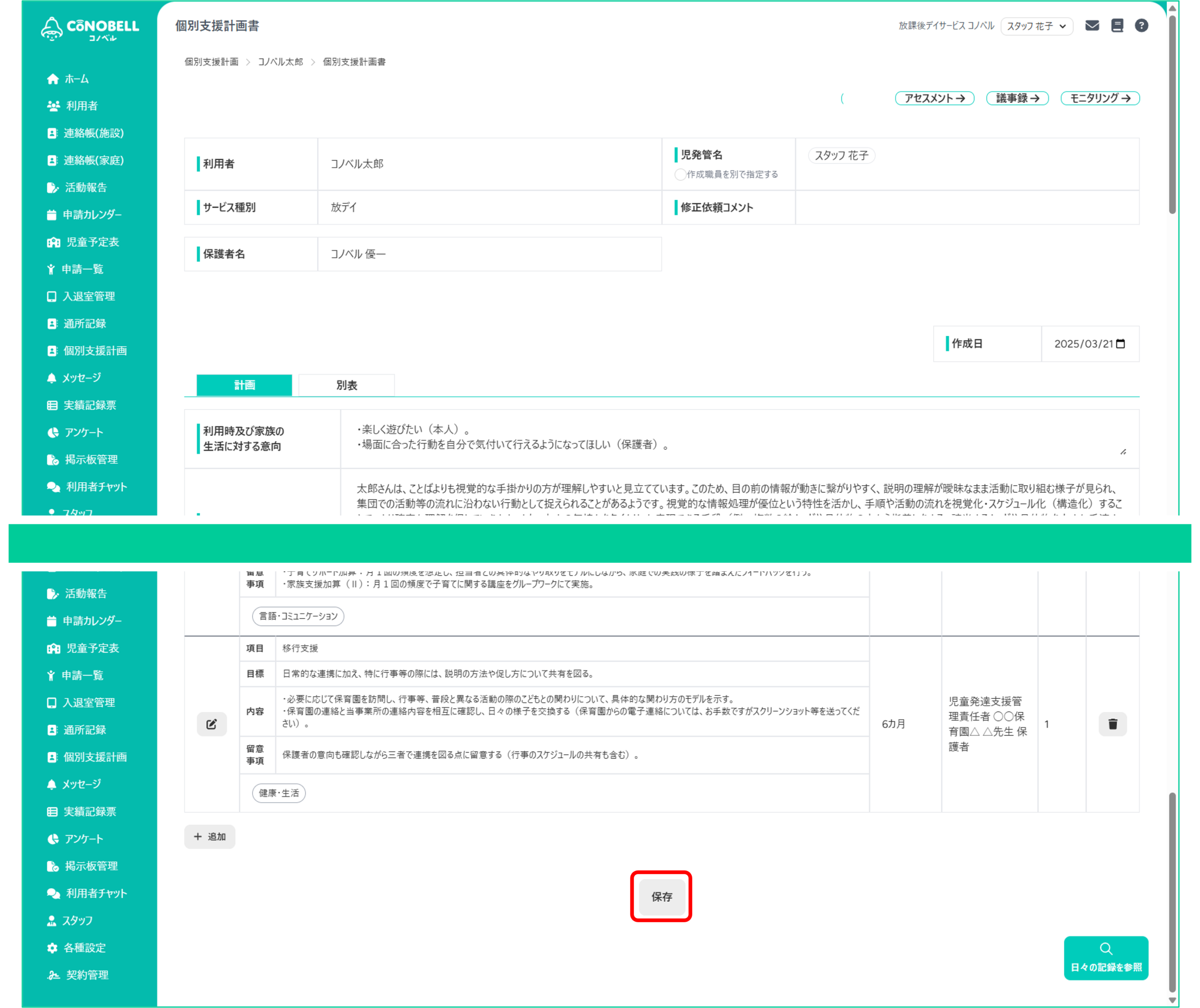Open the スタッフ 花子 user dropdown
Image resolution: width=1200 pixels, height=1008 pixels.
1036,26
